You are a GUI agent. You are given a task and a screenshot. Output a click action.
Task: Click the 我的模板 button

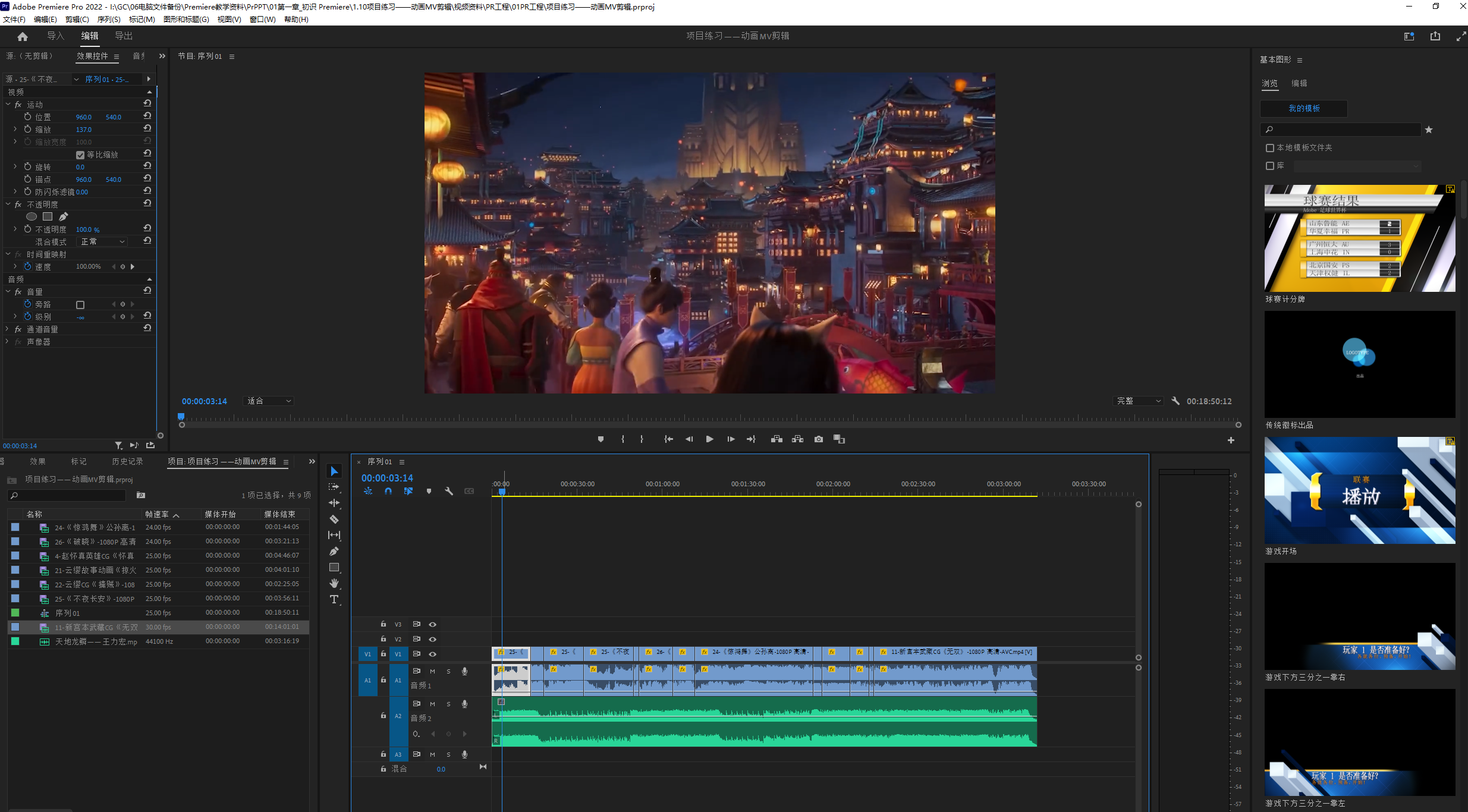(x=1304, y=109)
